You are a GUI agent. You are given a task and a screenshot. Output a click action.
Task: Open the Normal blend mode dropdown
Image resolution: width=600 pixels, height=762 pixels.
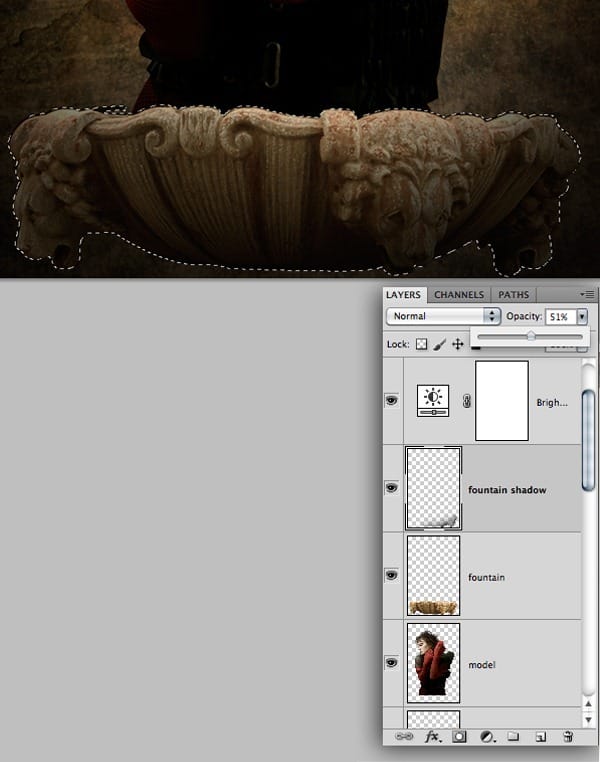click(x=443, y=316)
